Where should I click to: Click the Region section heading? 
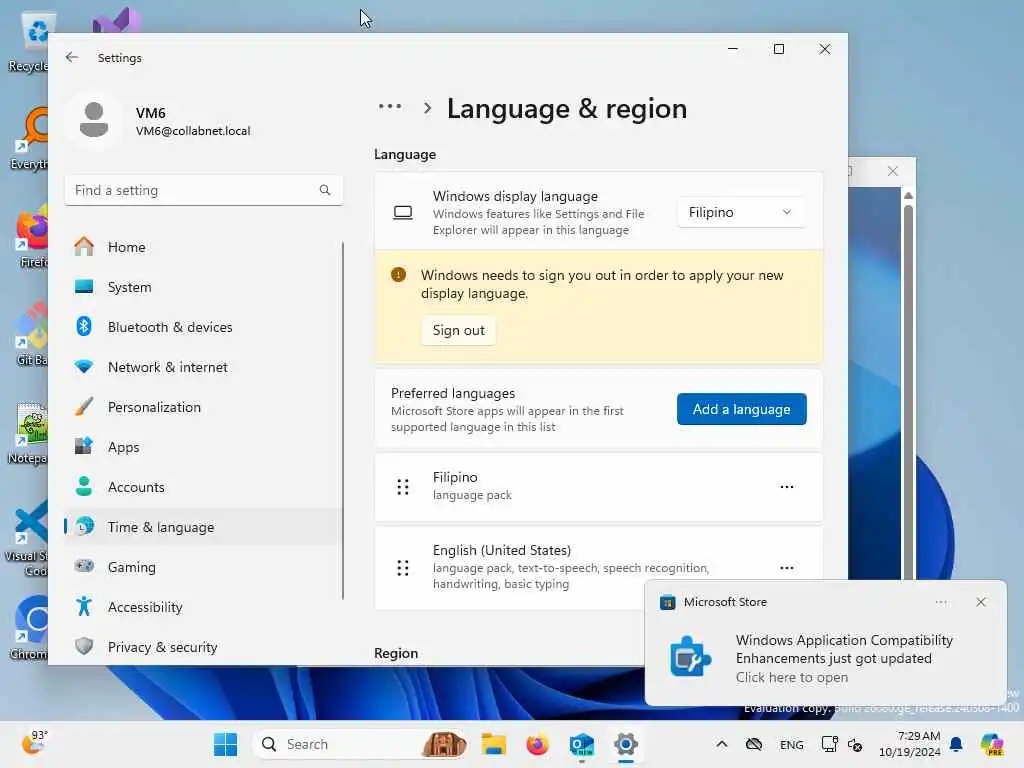(x=396, y=653)
